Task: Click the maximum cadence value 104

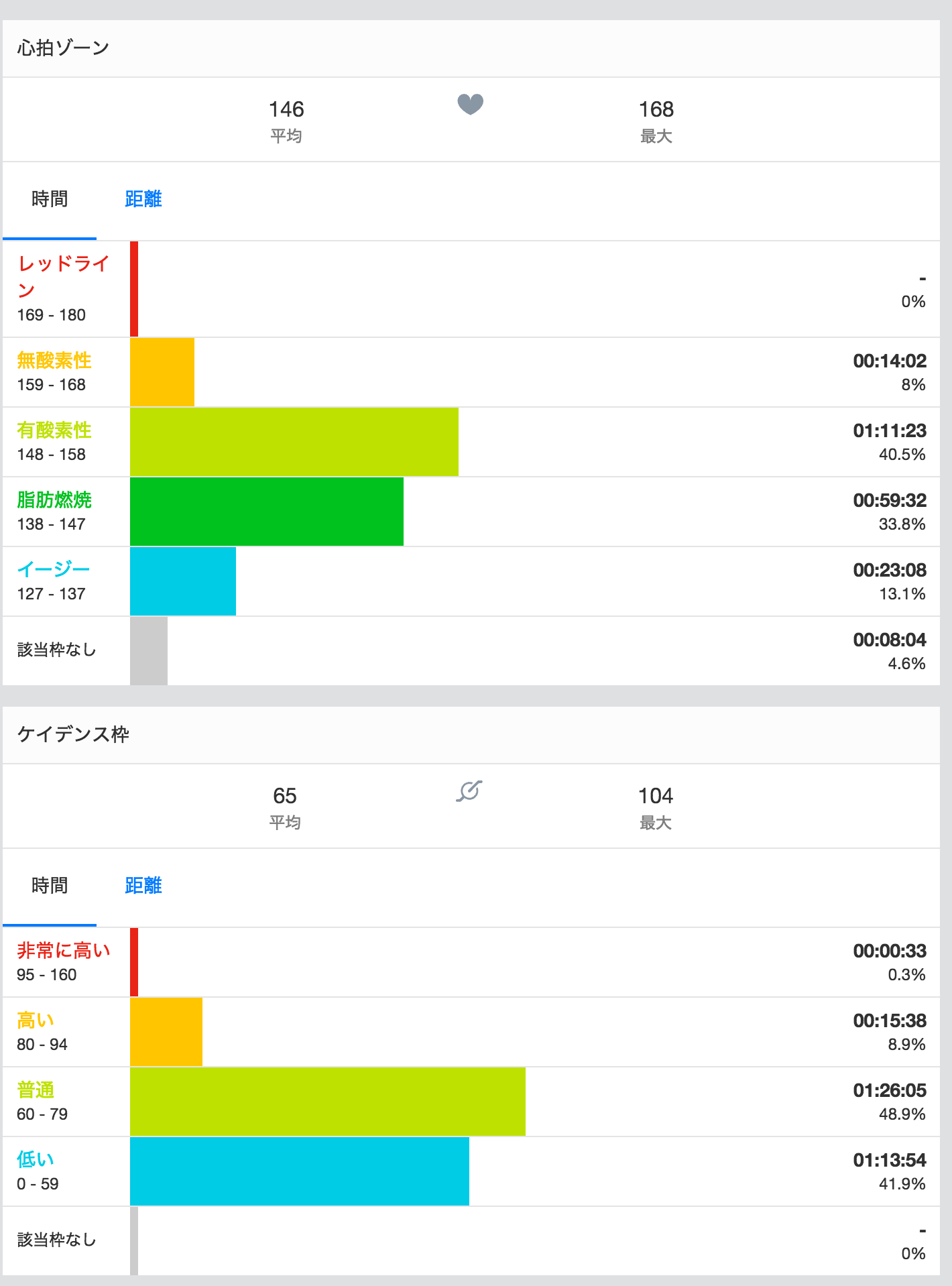Action: pyautogui.click(x=655, y=796)
